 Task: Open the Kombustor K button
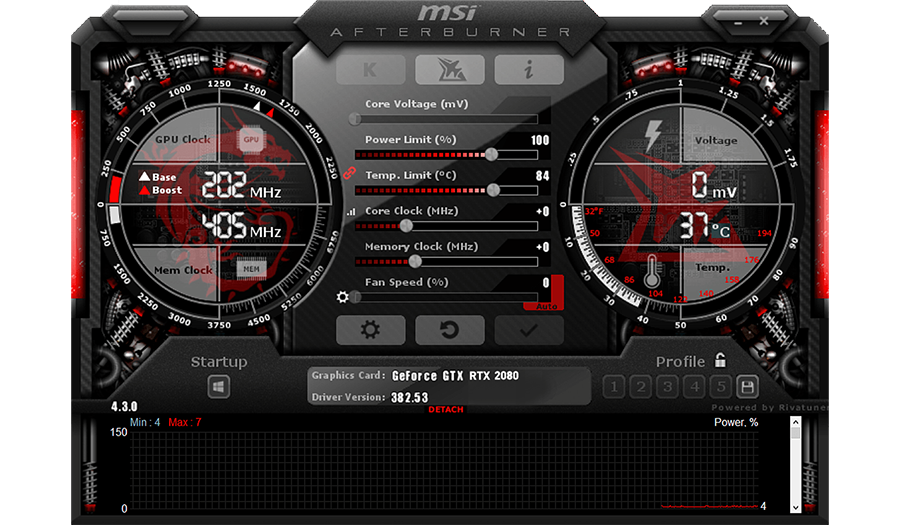pos(370,70)
